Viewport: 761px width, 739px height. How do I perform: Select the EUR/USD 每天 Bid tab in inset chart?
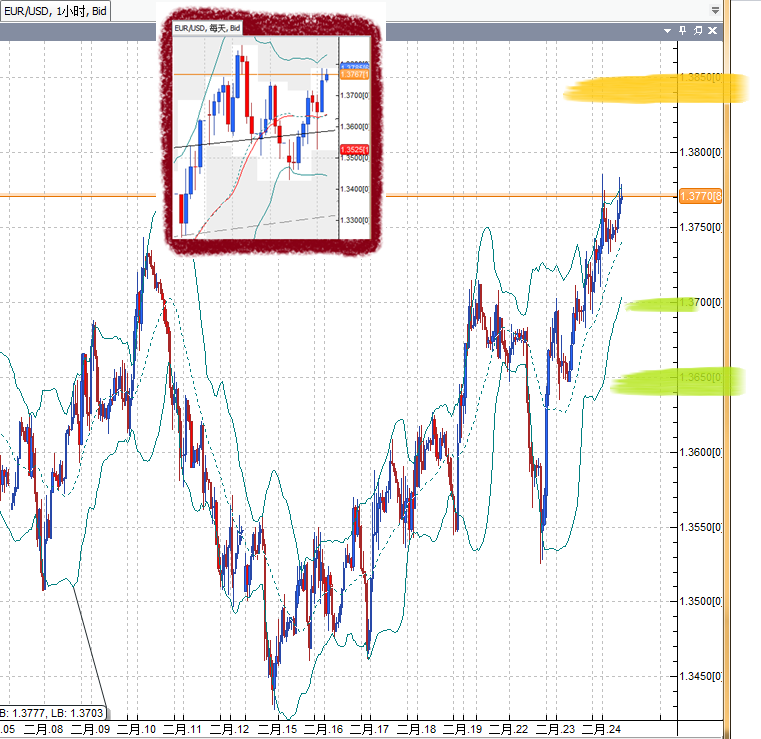(x=207, y=28)
